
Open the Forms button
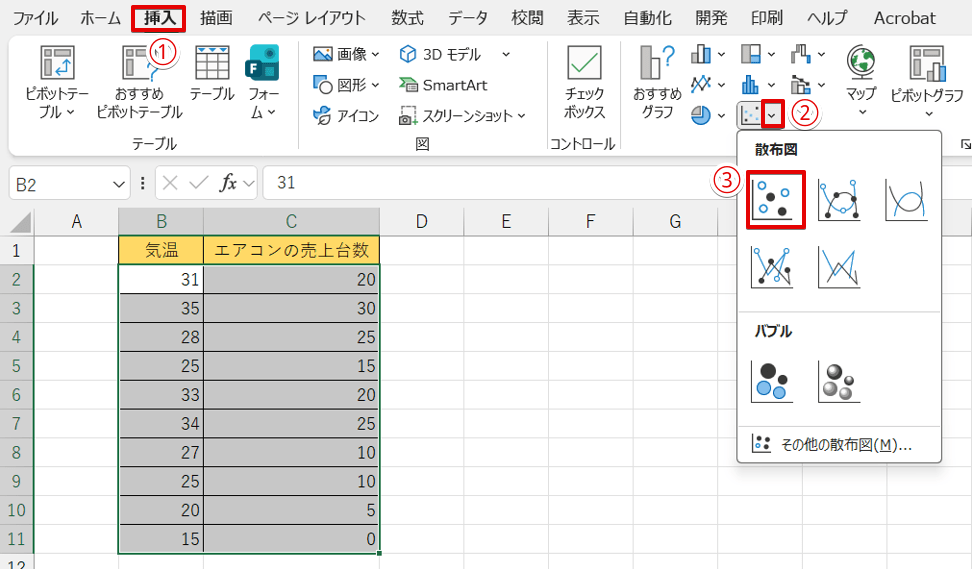pos(262,81)
